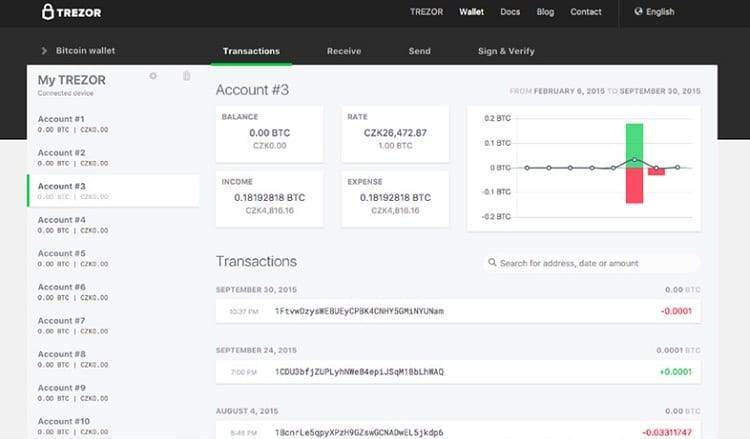Viewport: 750px width, 439px height.
Task: Select Account #3 in sidebar
Action: point(113,191)
